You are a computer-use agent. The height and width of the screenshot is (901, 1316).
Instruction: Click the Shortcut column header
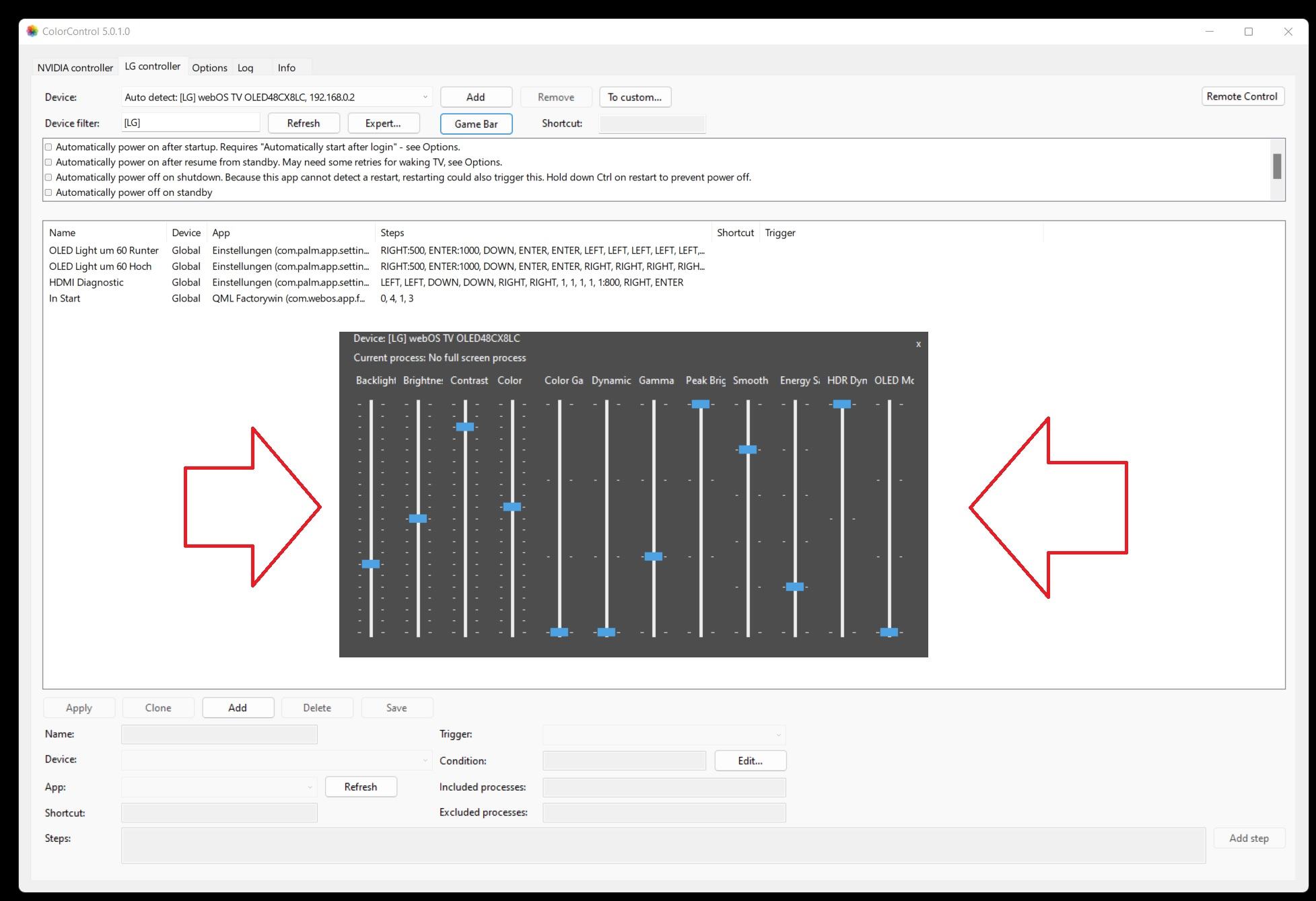pyautogui.click(x=736, y=233)
